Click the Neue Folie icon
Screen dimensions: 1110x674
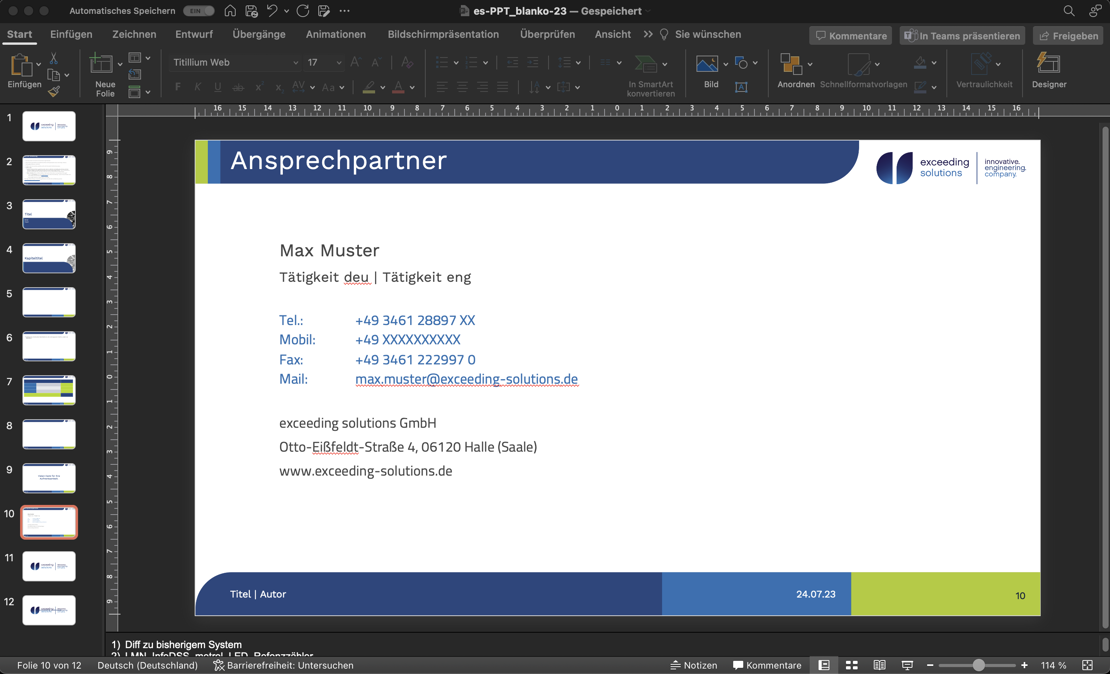pos(102,68)
